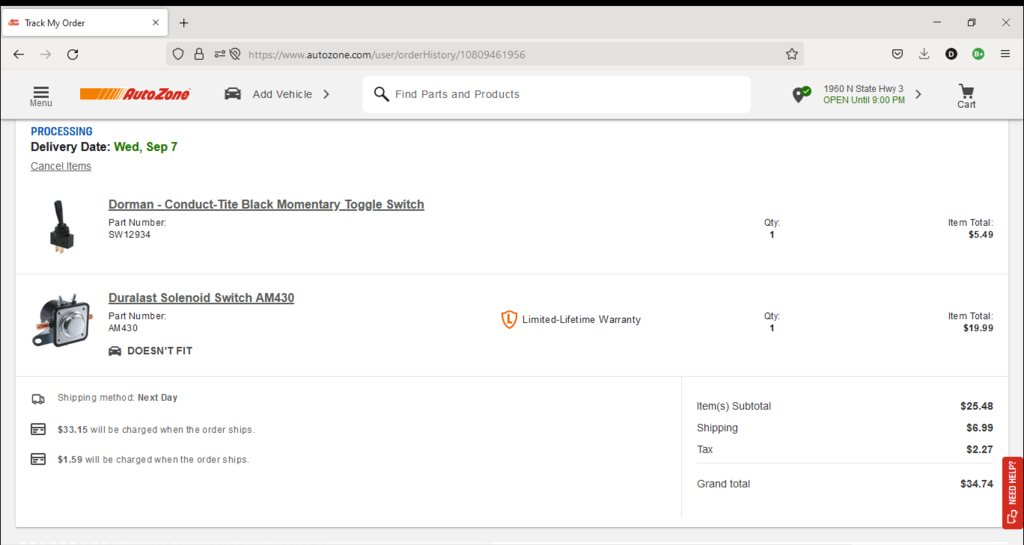Click the Find Parts and Products search field
1024x545 pixels.
(560, 94)
